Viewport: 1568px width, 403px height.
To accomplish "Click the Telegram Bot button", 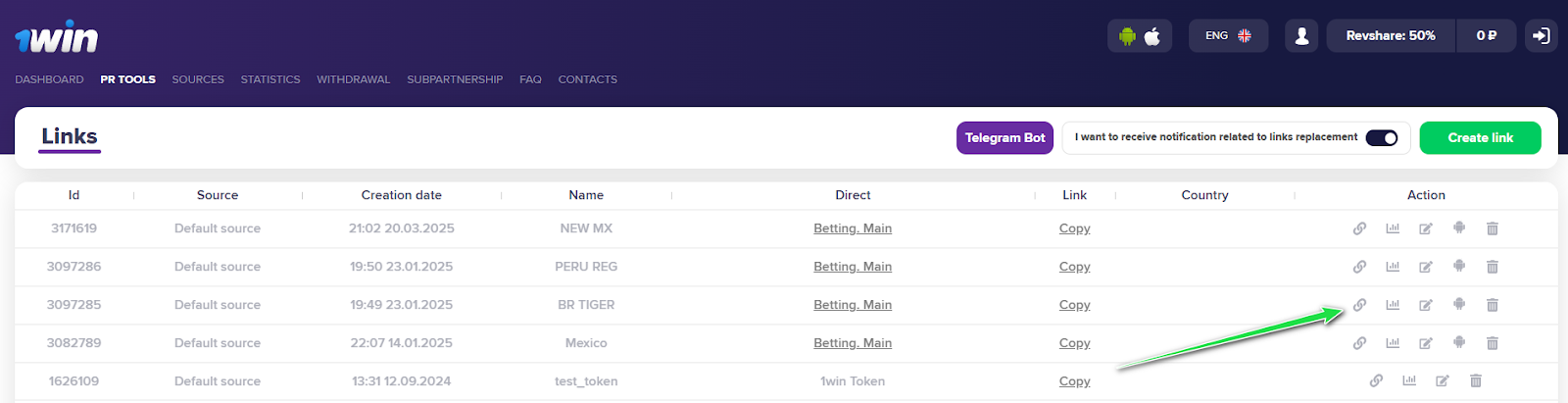I will [1005, 138].
